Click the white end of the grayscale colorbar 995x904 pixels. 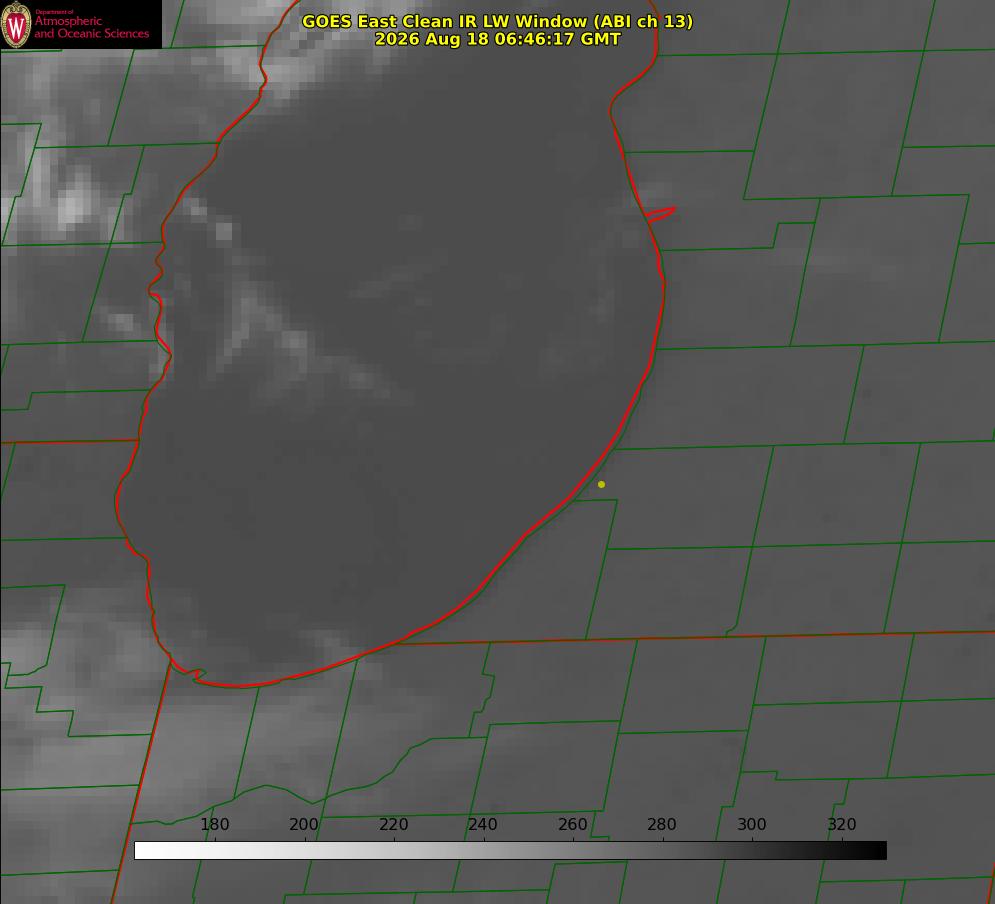point(146,850)
